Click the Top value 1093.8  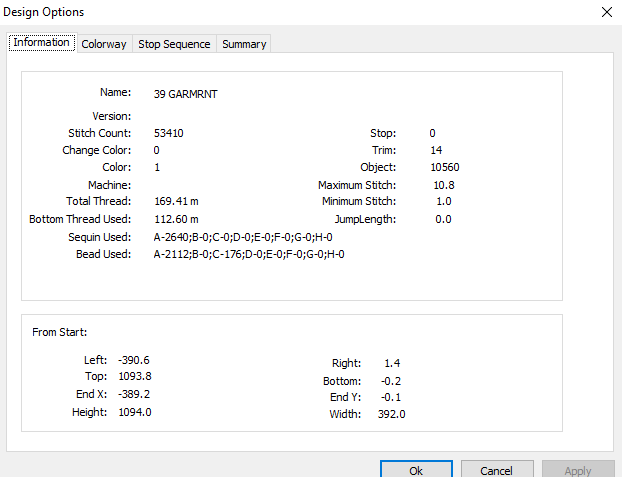point(135,376)
